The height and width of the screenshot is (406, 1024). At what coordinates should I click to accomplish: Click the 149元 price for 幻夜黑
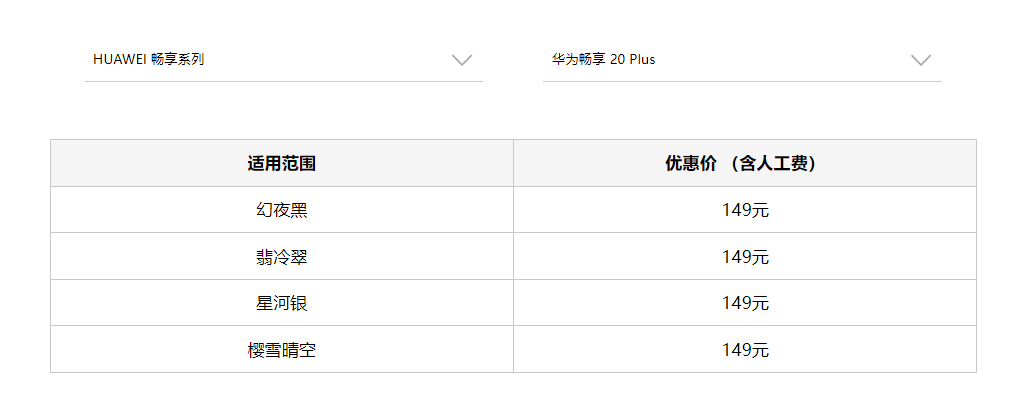[745, 210]
